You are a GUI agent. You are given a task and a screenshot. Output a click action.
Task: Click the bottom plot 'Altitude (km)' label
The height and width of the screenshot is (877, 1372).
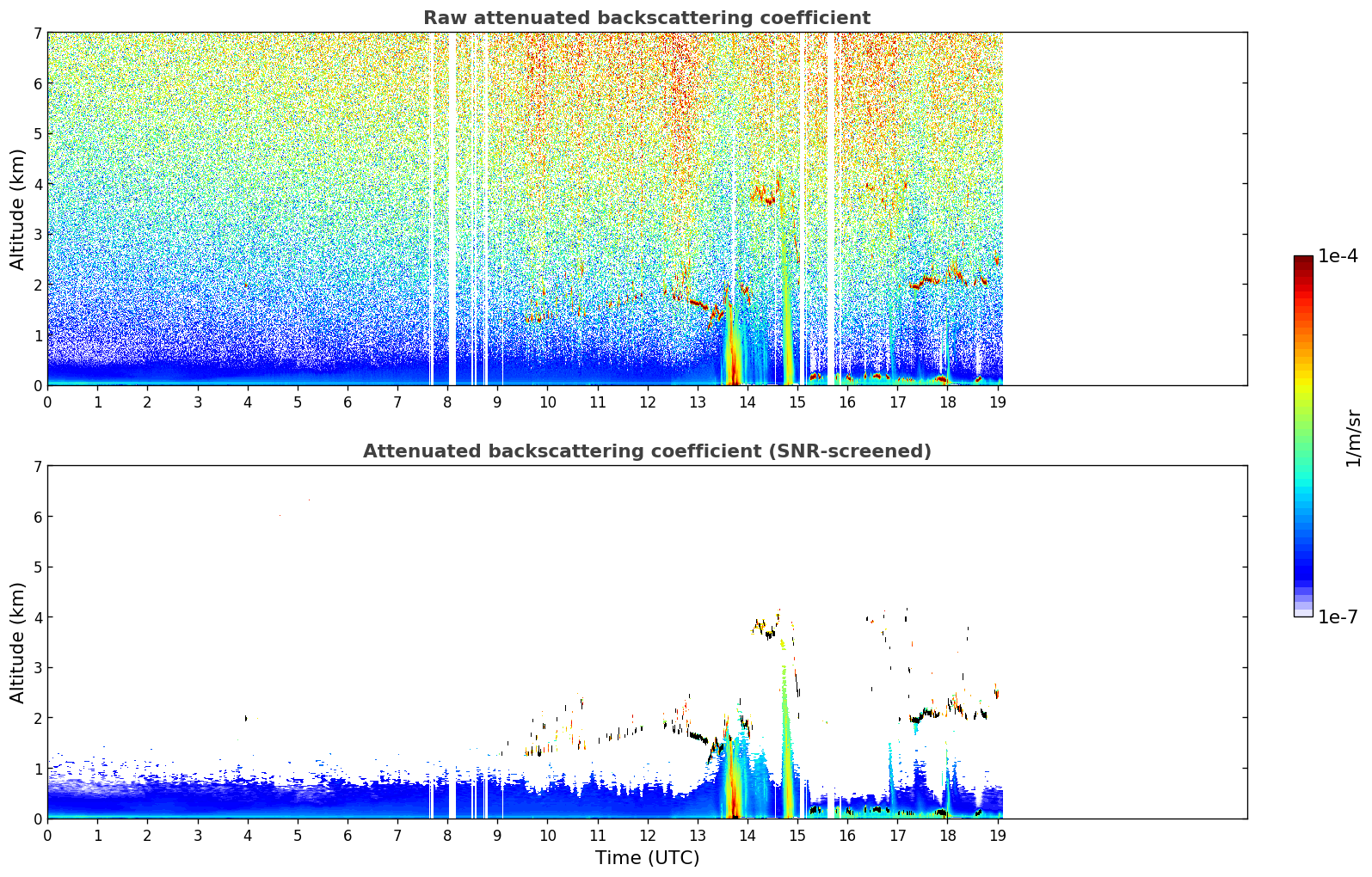[18, 642]
